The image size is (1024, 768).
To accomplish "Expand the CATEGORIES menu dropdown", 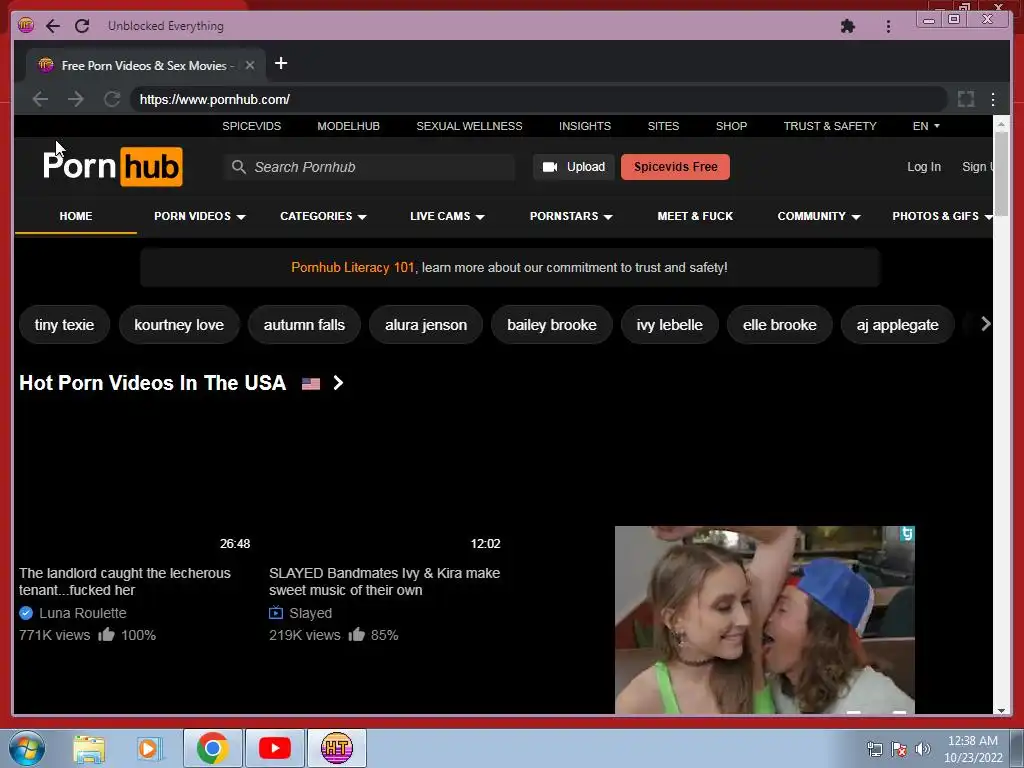I will point(323,216).
